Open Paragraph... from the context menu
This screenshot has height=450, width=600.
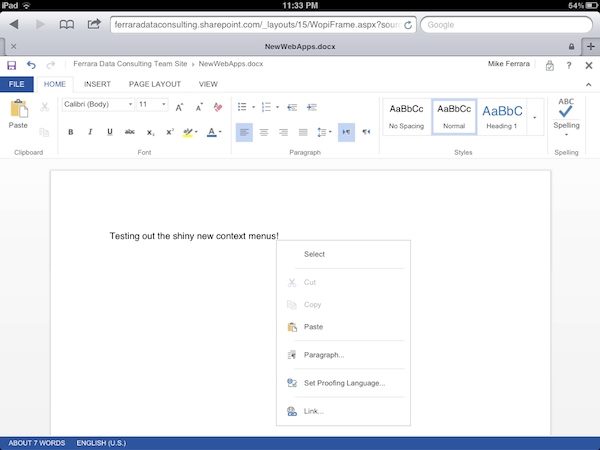point(344,355)
